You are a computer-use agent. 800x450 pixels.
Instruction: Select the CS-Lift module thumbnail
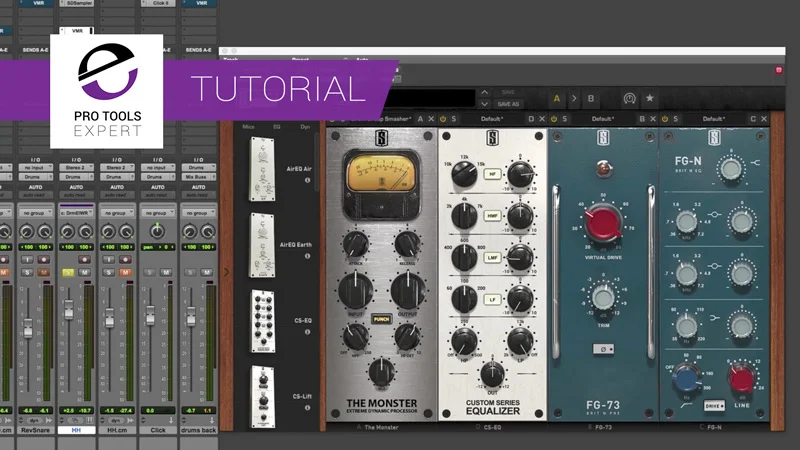click(263, 397)
